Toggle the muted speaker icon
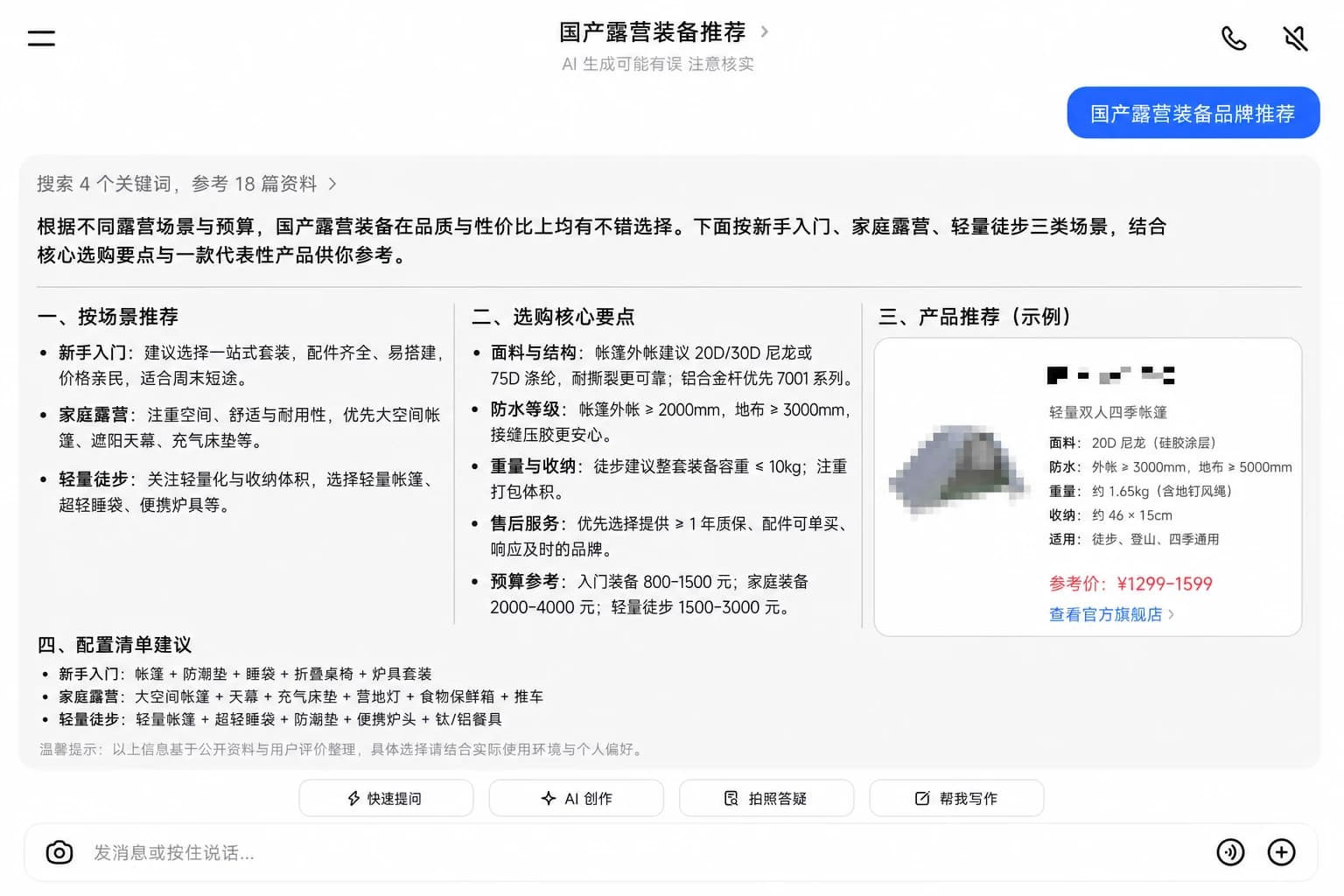 1295,38
